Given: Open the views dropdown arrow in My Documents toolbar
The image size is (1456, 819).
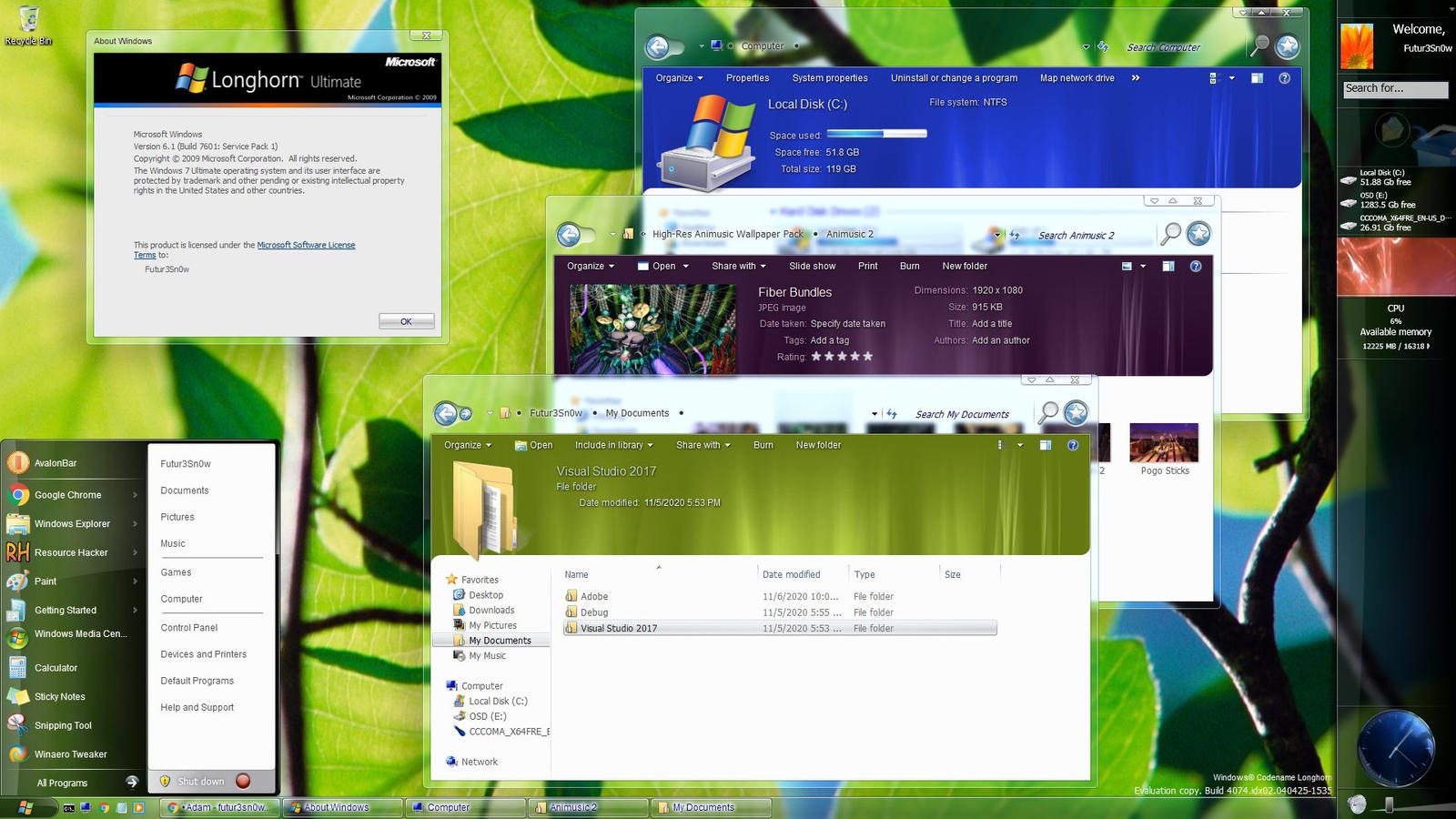Looking at the screenshot, I should point(1020,445).
